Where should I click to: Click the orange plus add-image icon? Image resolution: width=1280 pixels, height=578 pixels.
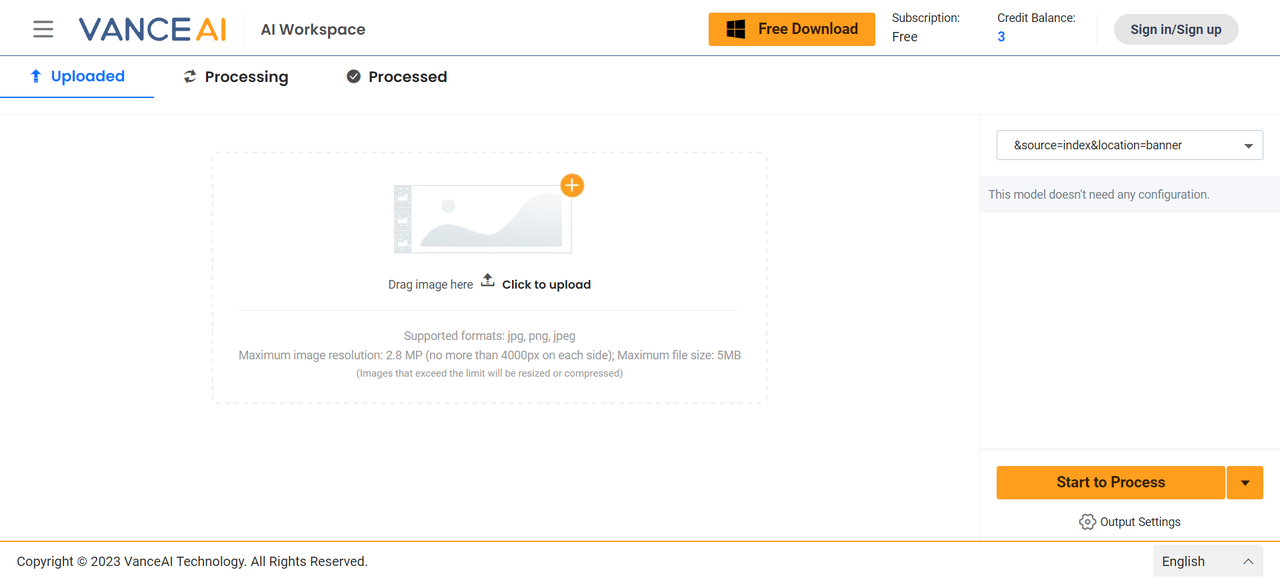572,185
